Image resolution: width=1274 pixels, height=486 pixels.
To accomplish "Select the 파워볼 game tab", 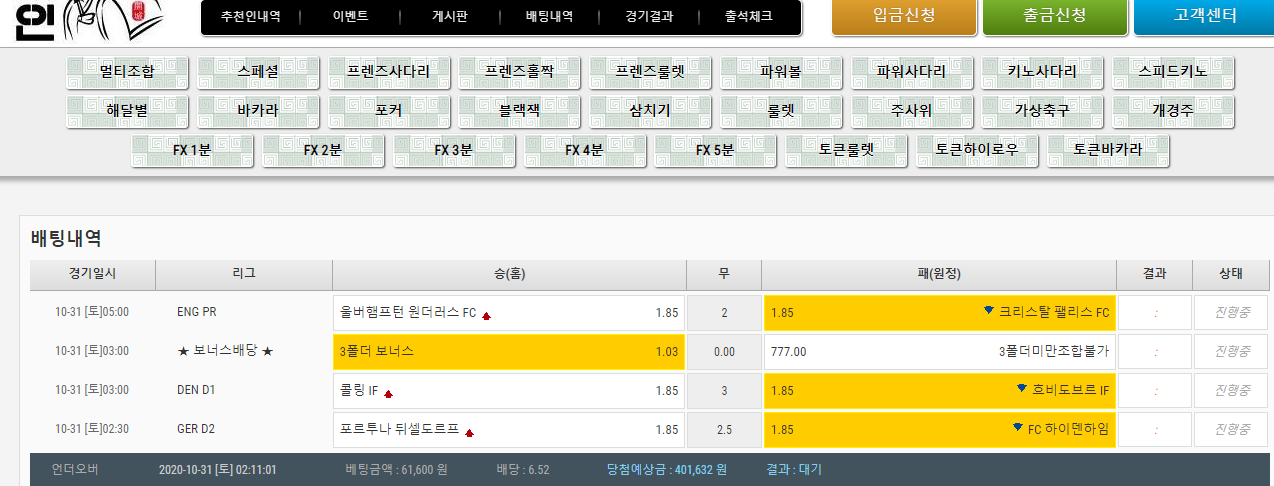I will 781,72.
